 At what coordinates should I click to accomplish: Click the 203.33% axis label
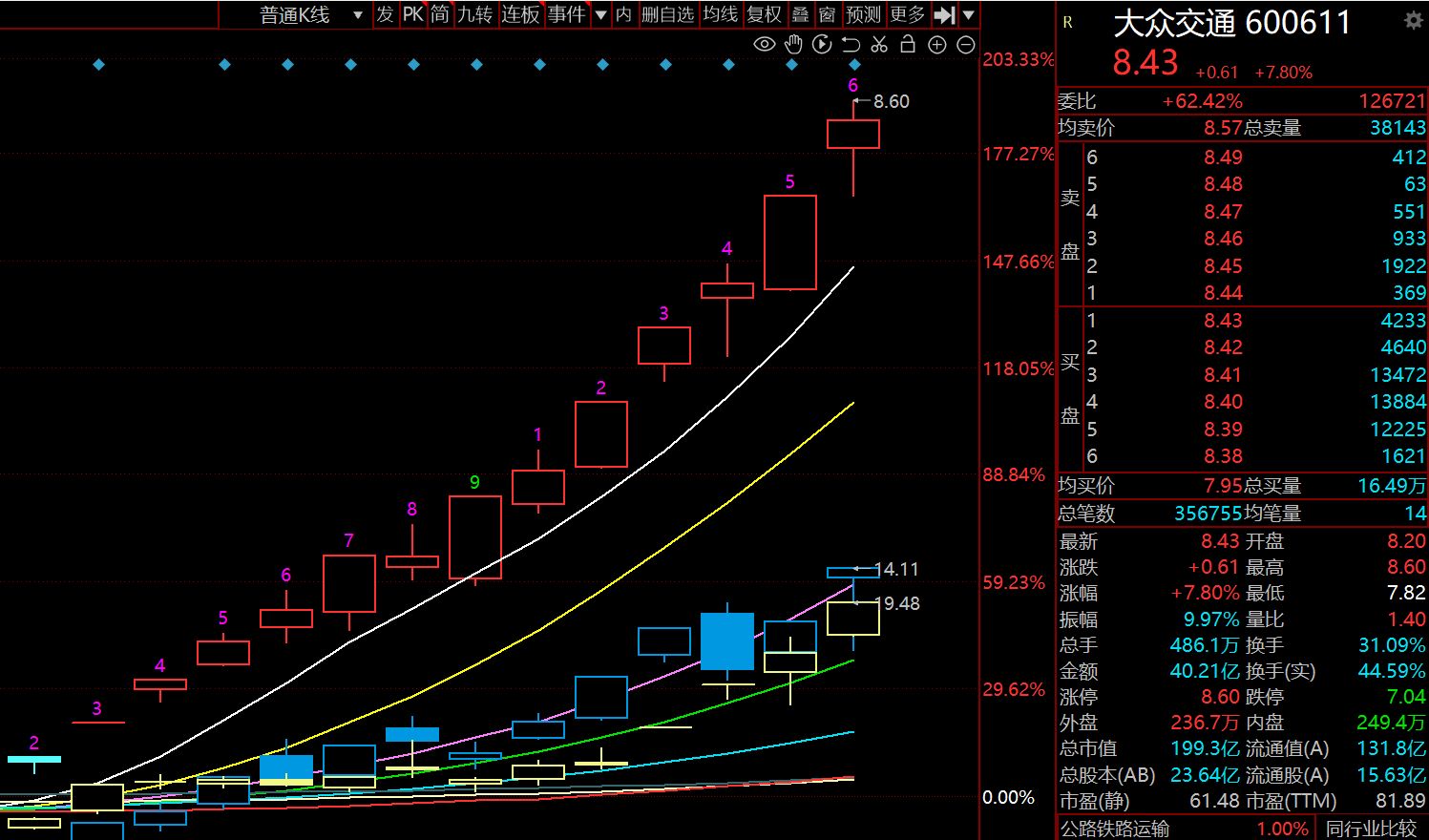coord(1018,59)
